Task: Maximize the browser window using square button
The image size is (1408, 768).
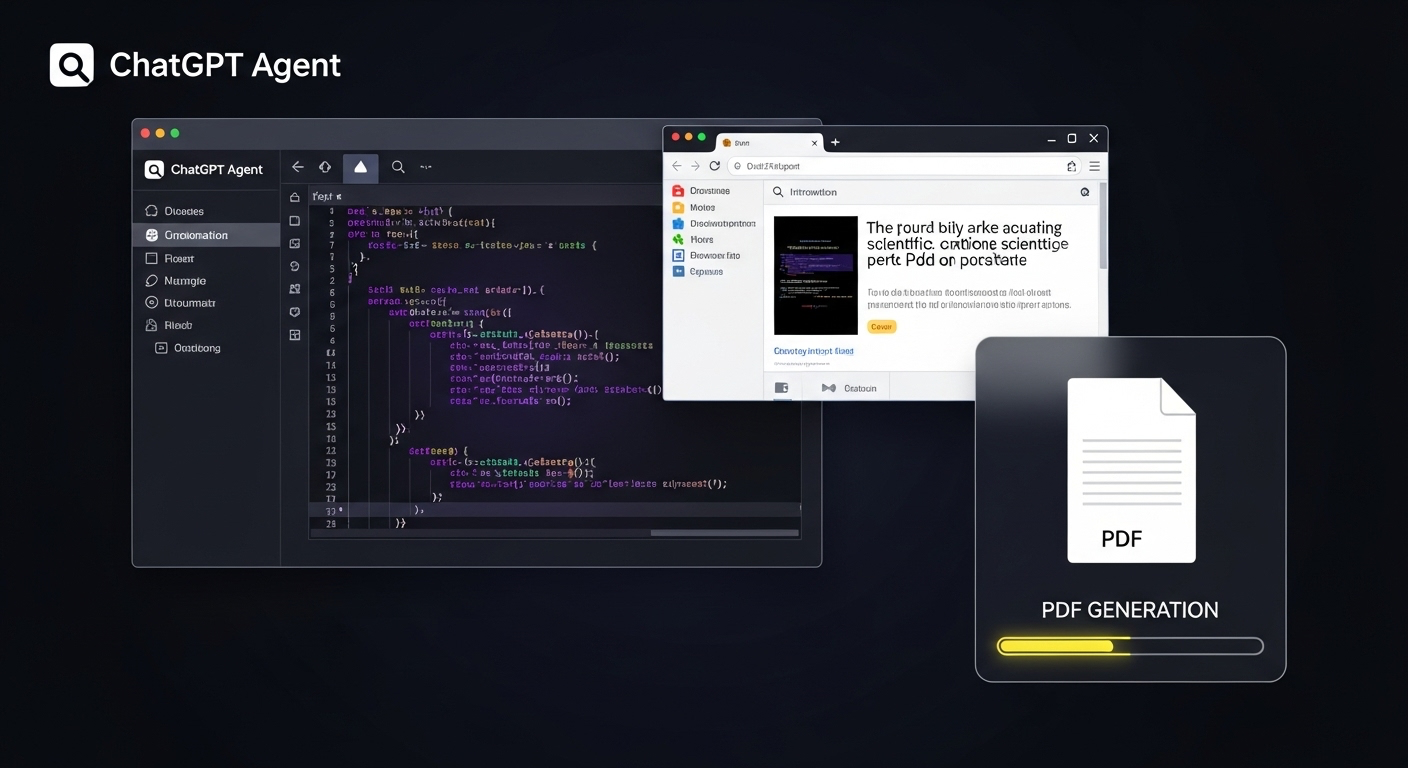Action: (1072, 139)
